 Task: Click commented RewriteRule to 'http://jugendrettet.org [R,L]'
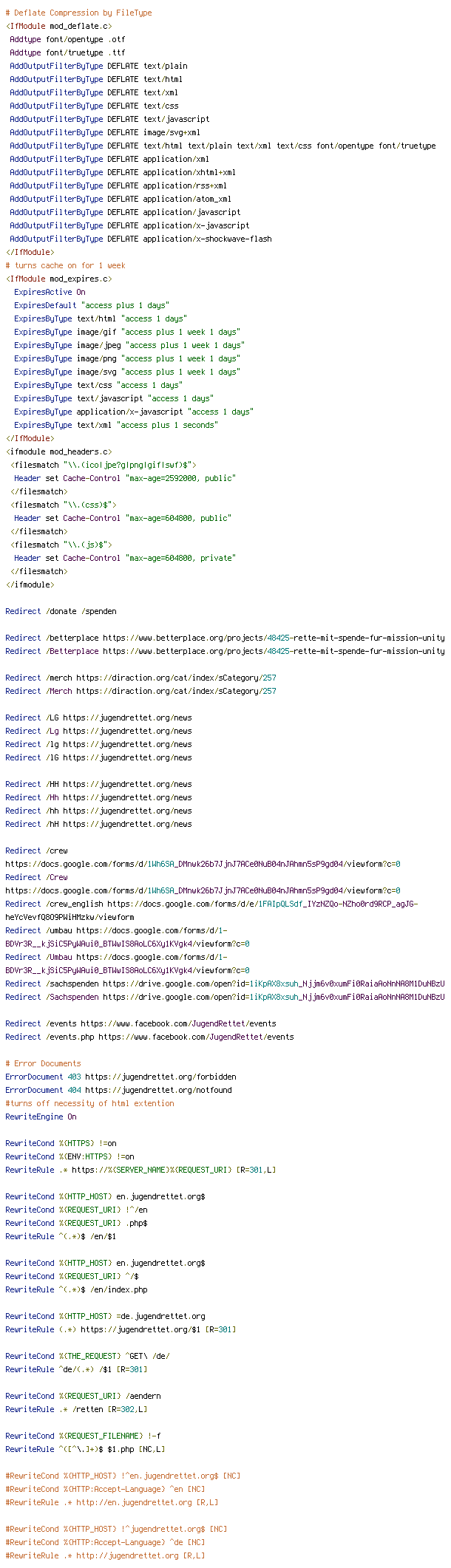click(x=105, y=1556)
